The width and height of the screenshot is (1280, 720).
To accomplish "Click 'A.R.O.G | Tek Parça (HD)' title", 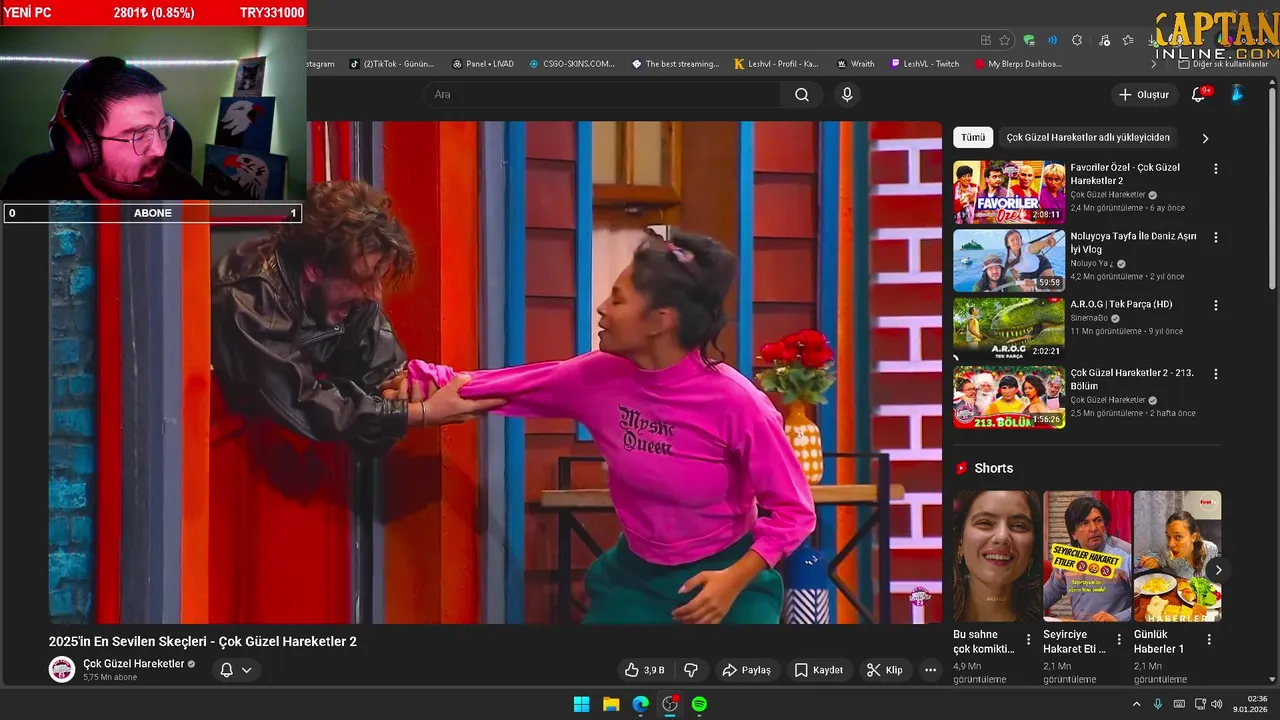I will 1121,304.
